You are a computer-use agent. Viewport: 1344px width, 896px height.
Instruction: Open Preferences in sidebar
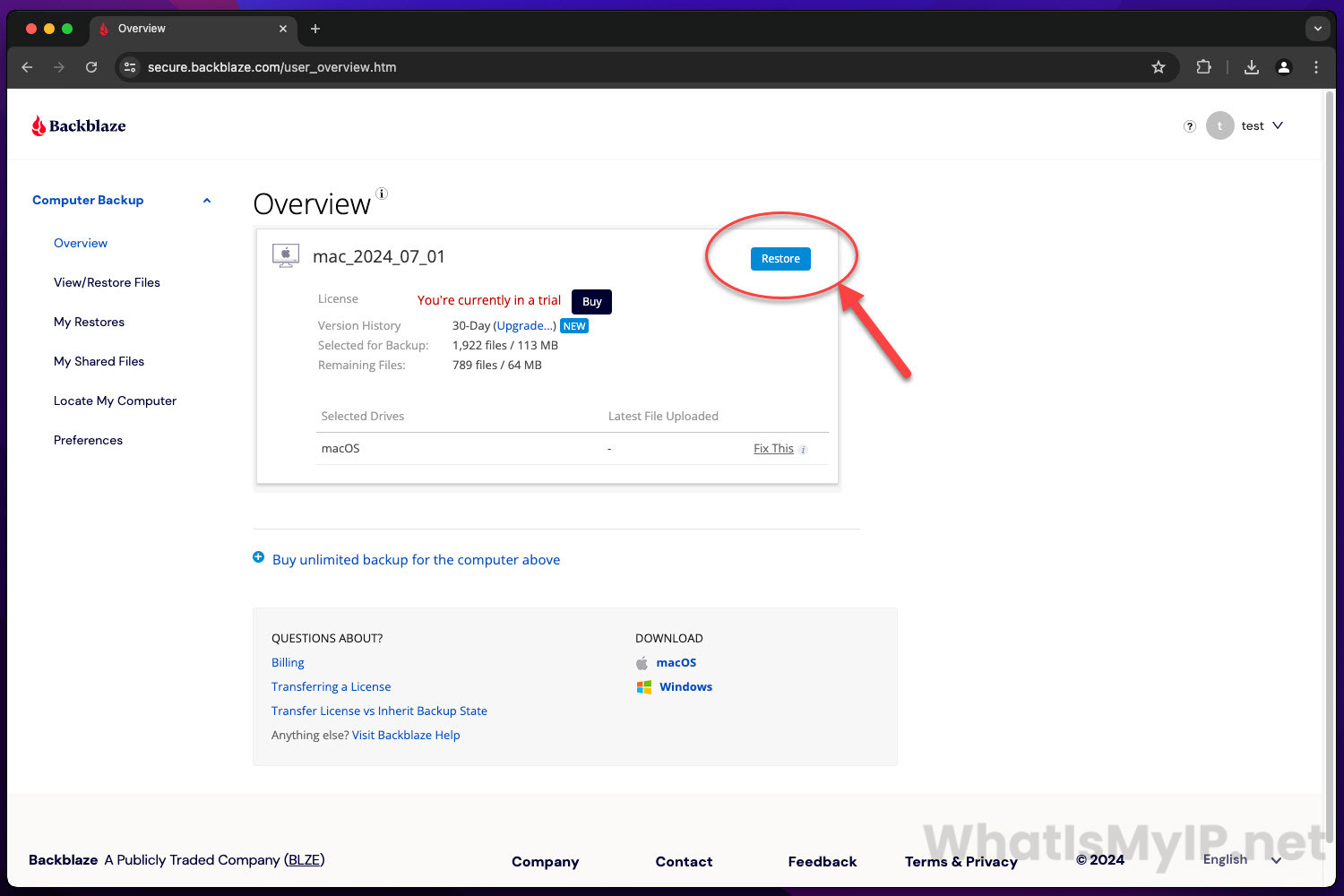pos(88,440)
